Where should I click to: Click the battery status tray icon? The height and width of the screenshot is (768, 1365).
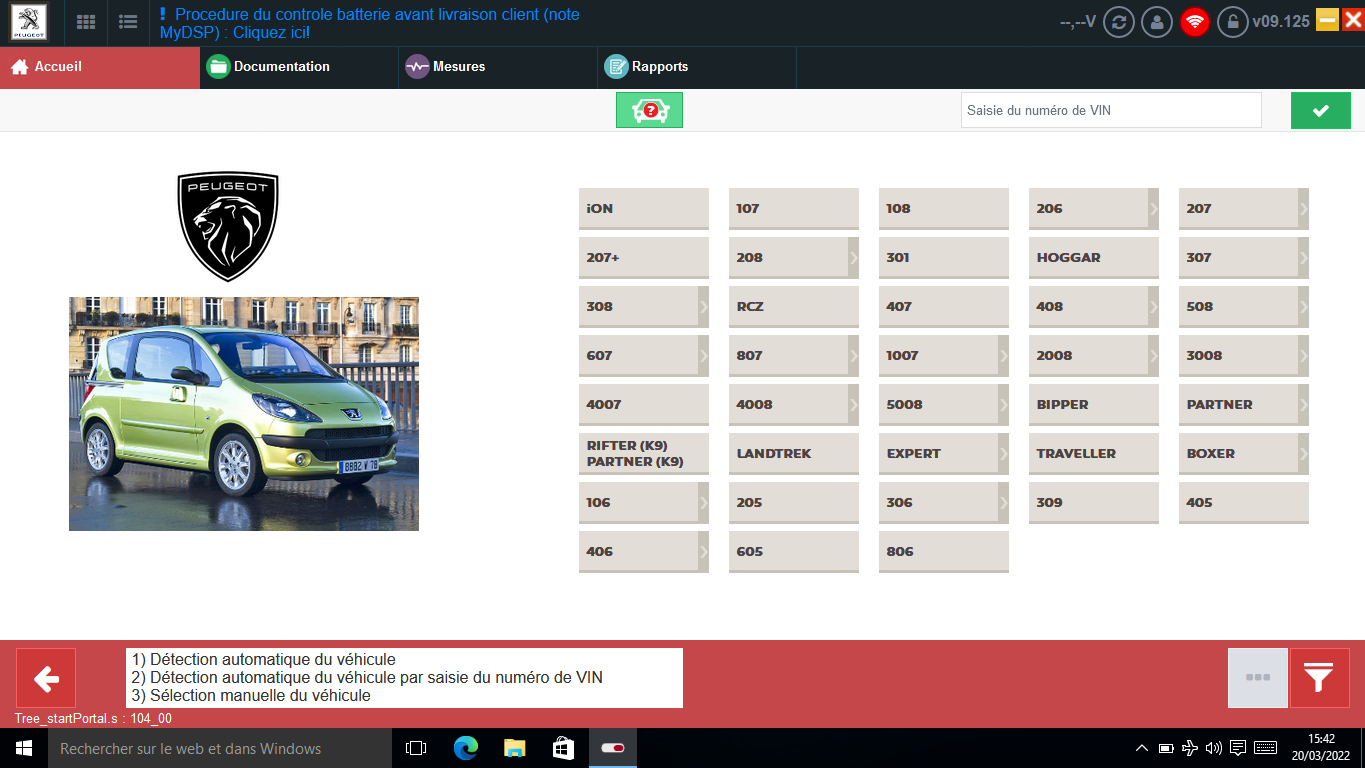[1166, 748]
